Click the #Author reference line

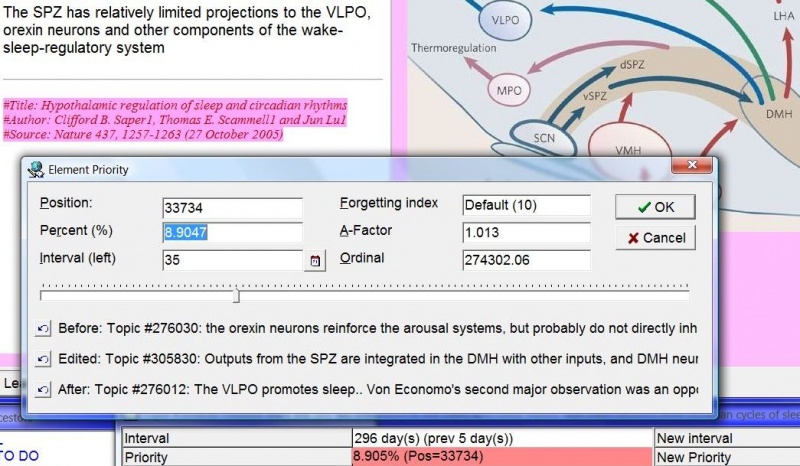click(x=175, y=120)
